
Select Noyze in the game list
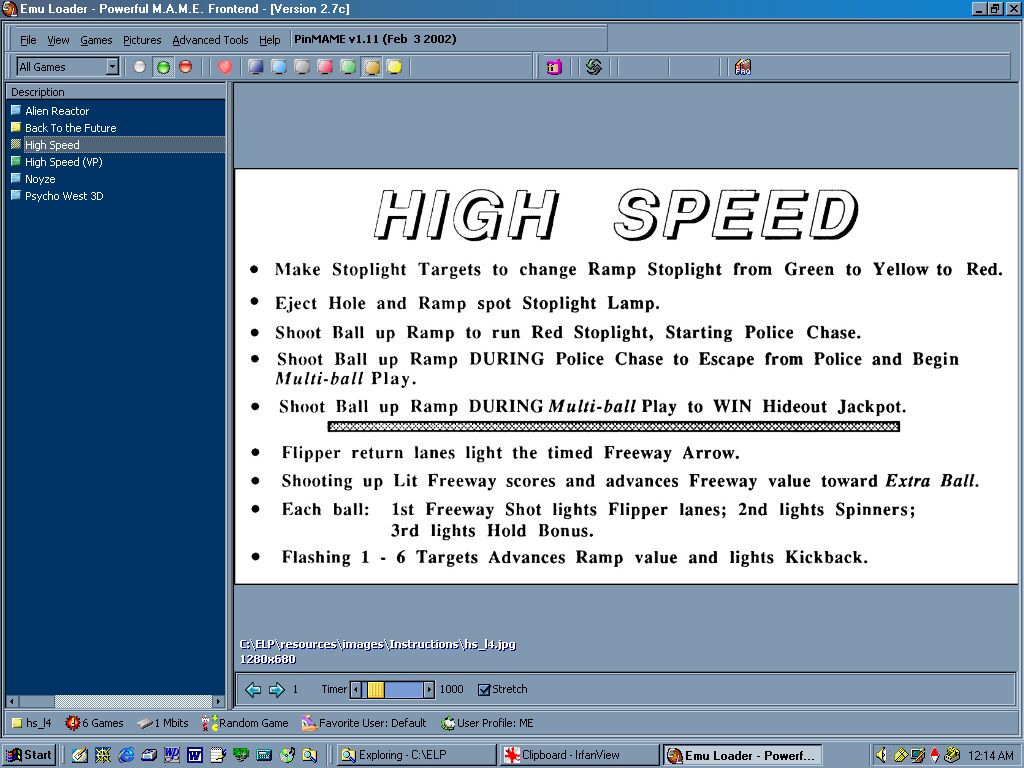40,179
